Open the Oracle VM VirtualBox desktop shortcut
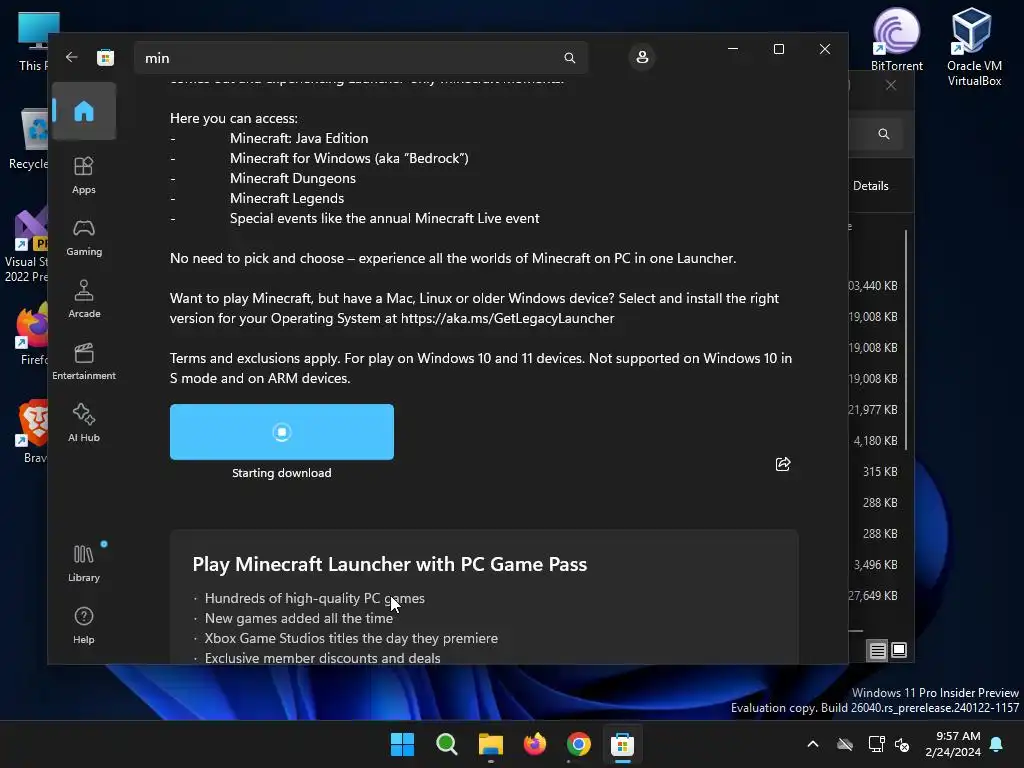 tap(974, 47)
